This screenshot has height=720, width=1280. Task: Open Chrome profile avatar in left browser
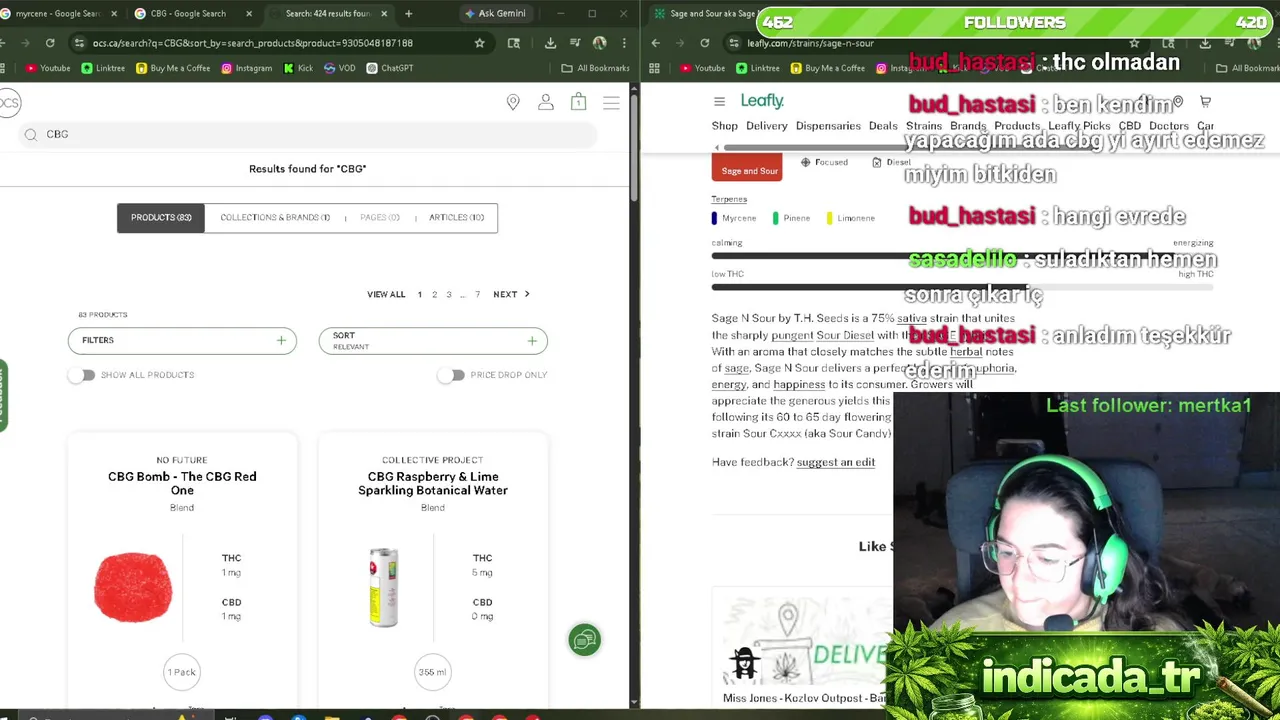click(x=599, y=43)
